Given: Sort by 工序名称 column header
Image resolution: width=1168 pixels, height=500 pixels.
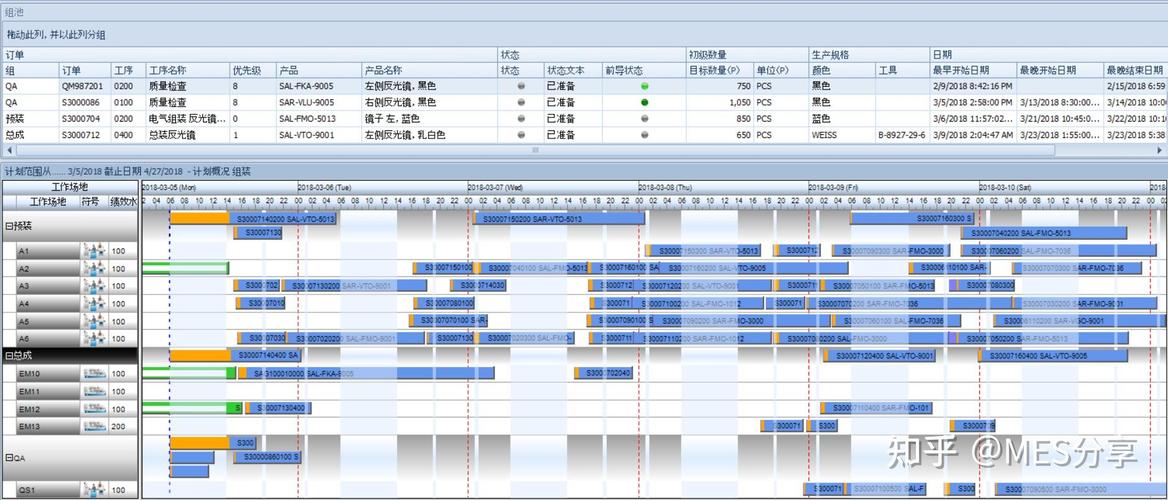Looking at the screenshot, I should 188,70.
